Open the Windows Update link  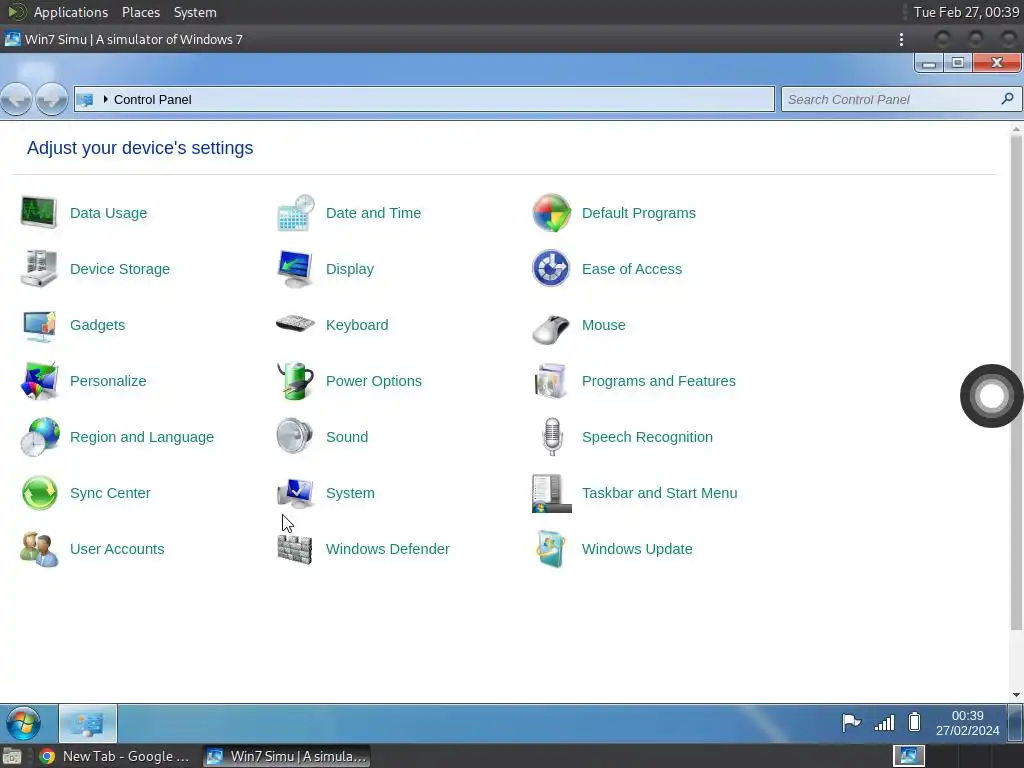(637, 550)
